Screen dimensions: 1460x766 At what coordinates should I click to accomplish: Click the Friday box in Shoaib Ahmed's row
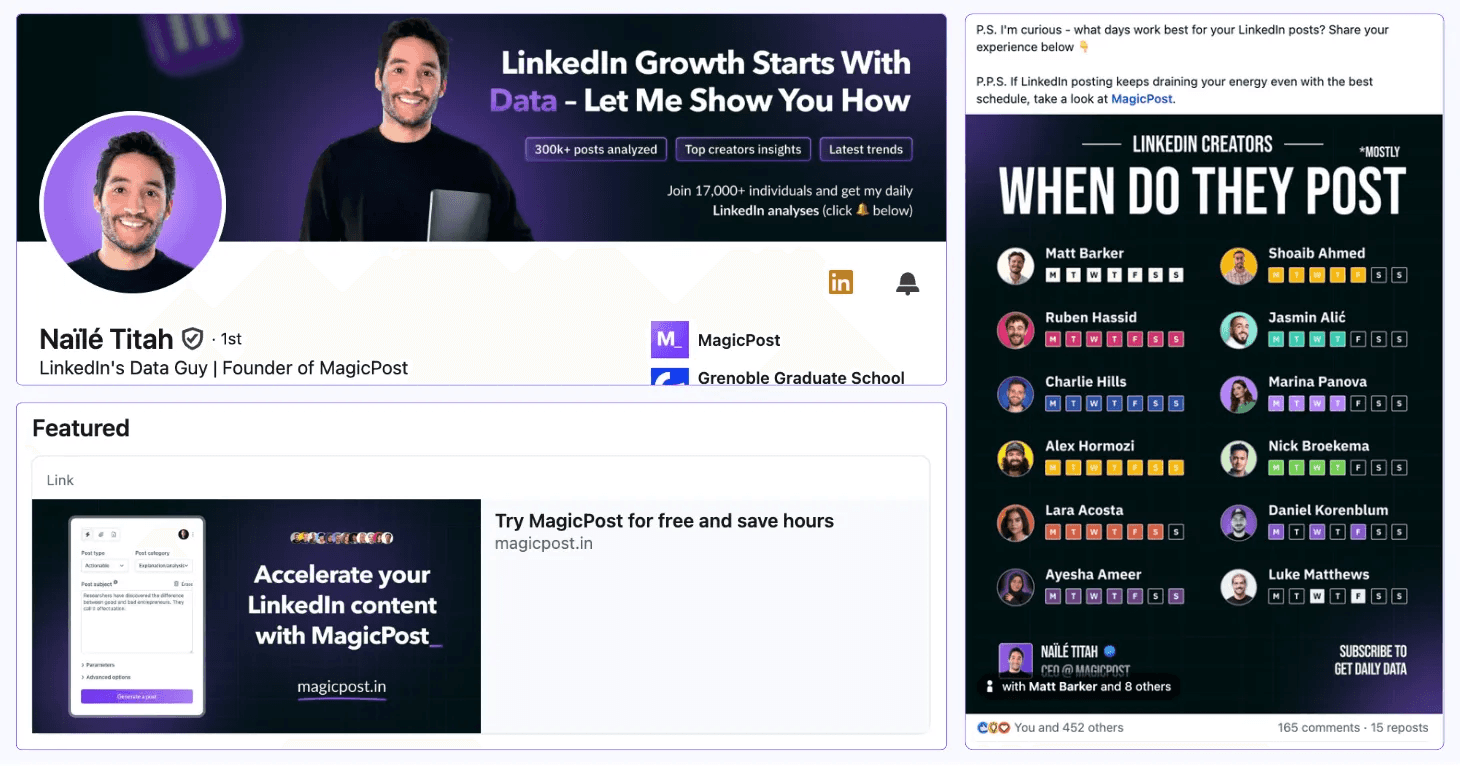1358,275
